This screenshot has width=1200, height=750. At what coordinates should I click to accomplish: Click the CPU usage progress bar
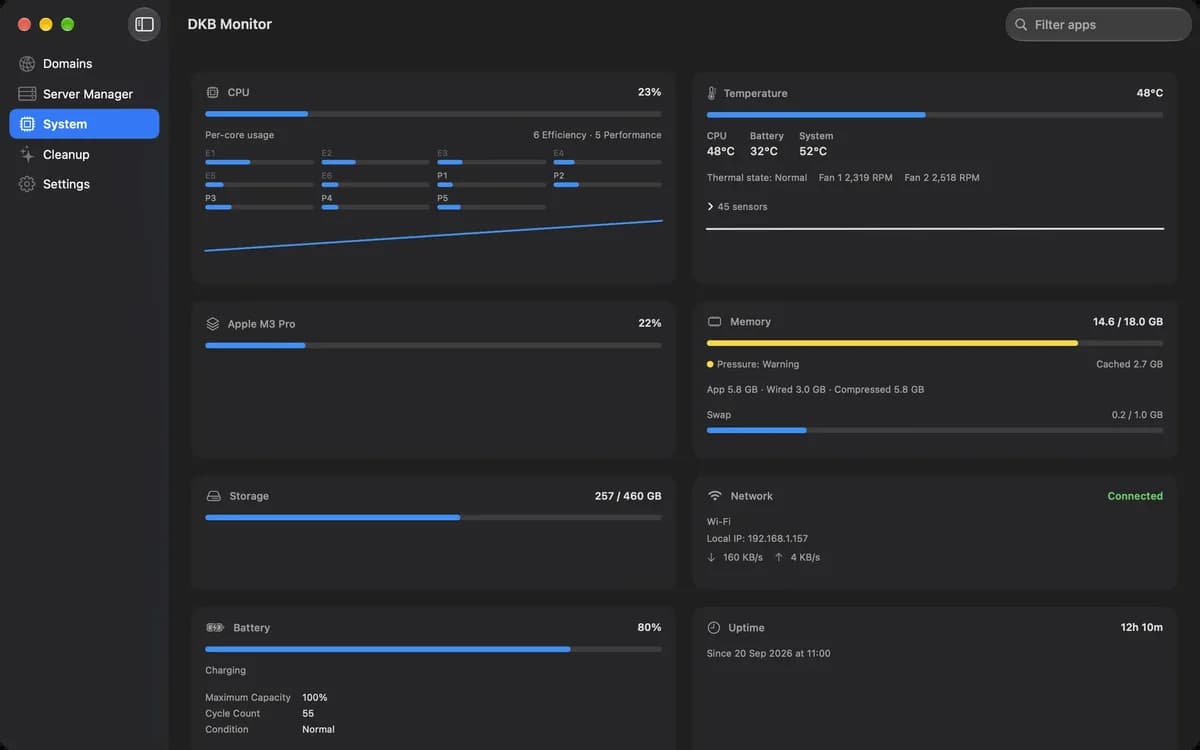pyautogui.click(x=433, y=114)
